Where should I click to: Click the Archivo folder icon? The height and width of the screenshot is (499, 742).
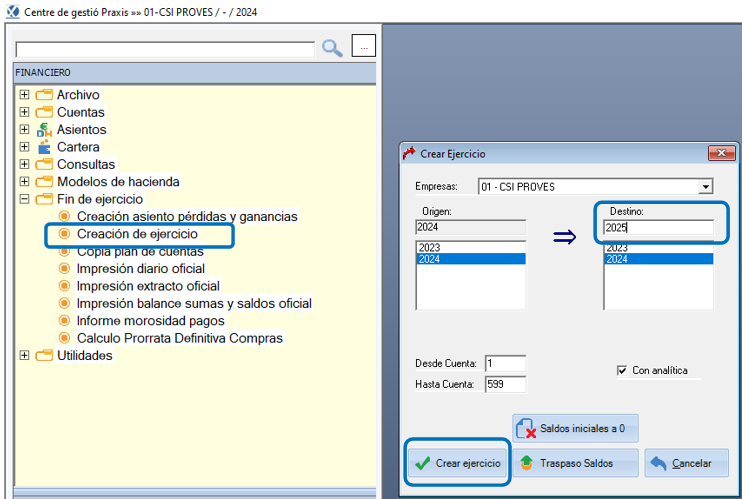point(44,95)
